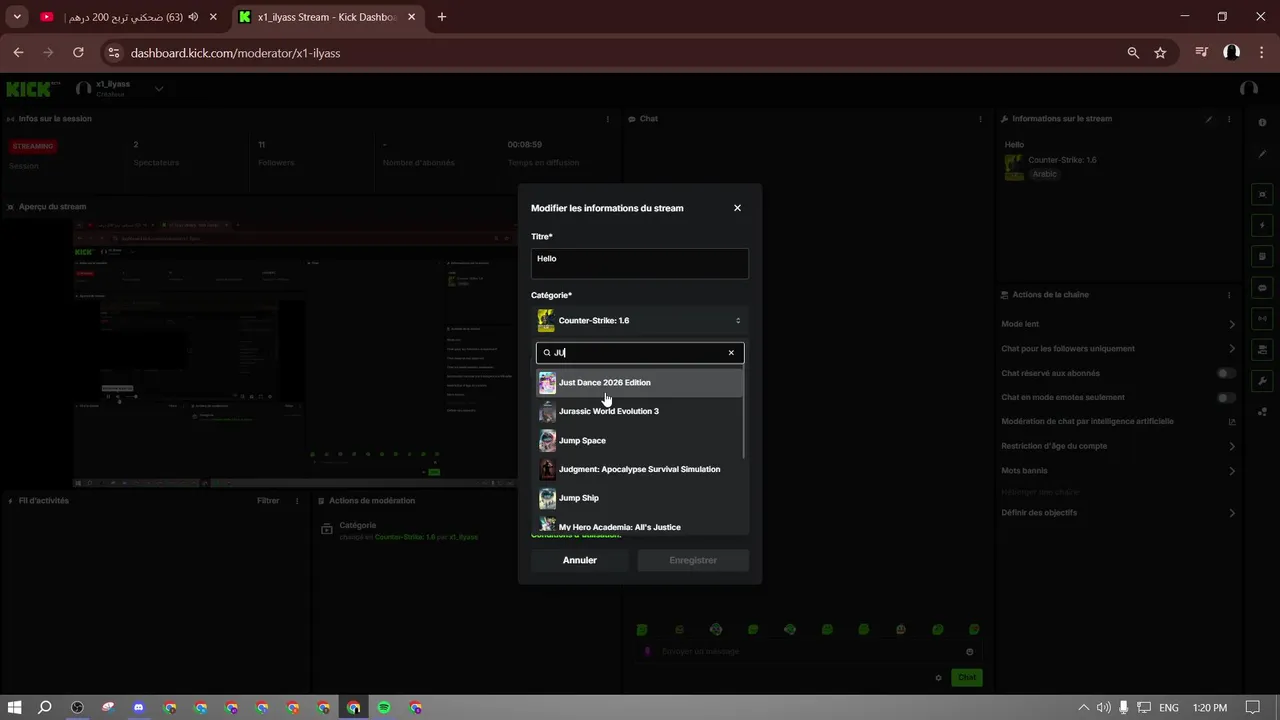Click the lightning bolt sidebar icon
The image size is (1280, 720).
[x=1262, y=225]
